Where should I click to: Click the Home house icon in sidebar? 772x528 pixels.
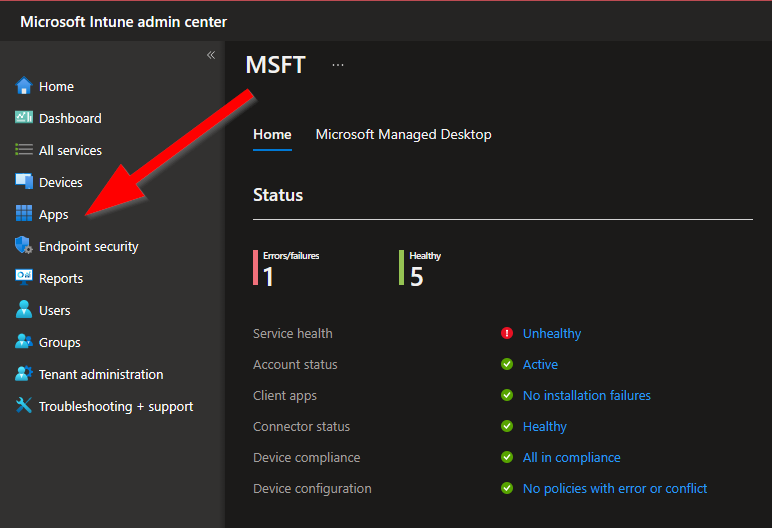click(x=24, y=86)
